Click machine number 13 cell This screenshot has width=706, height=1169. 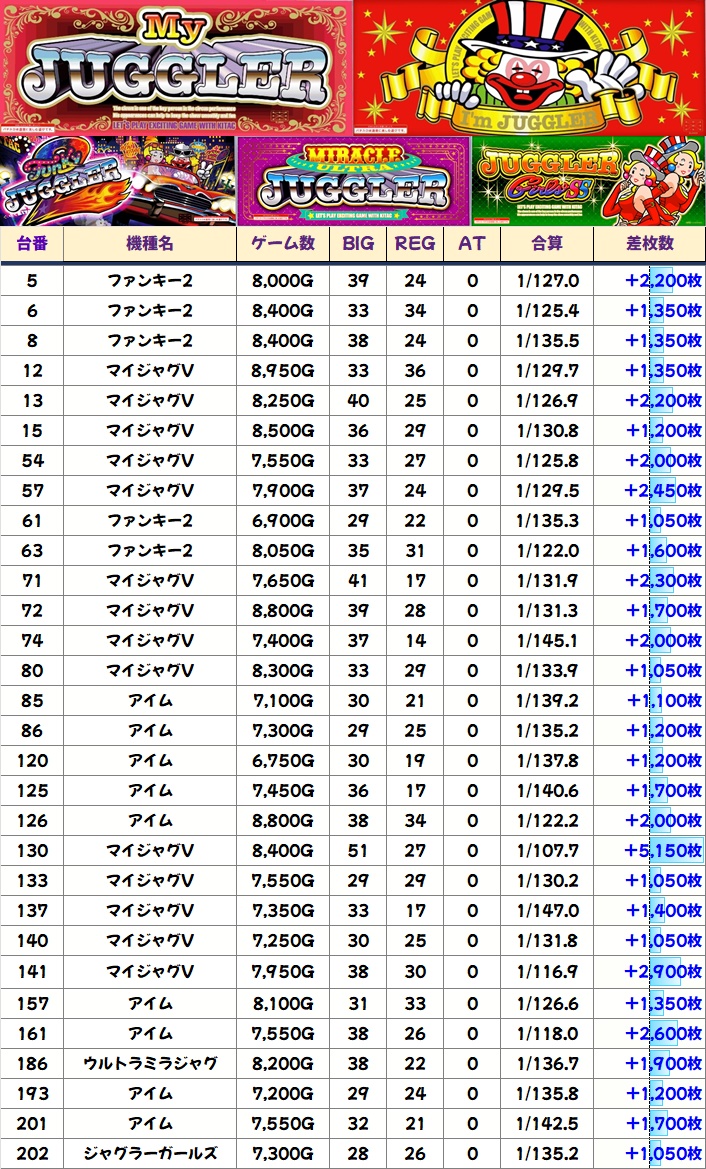32,400
